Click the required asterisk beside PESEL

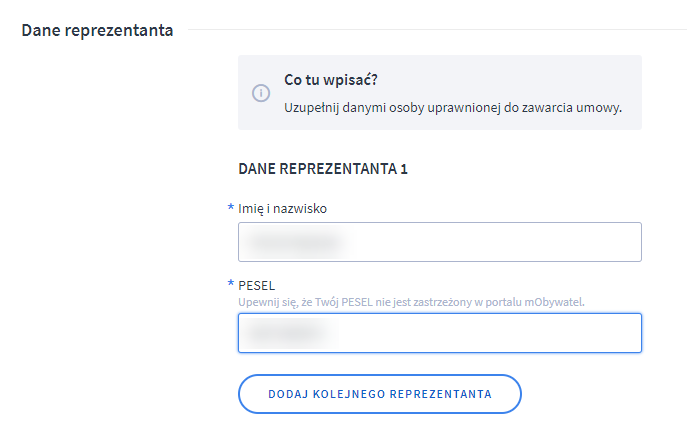coord(232,285)
